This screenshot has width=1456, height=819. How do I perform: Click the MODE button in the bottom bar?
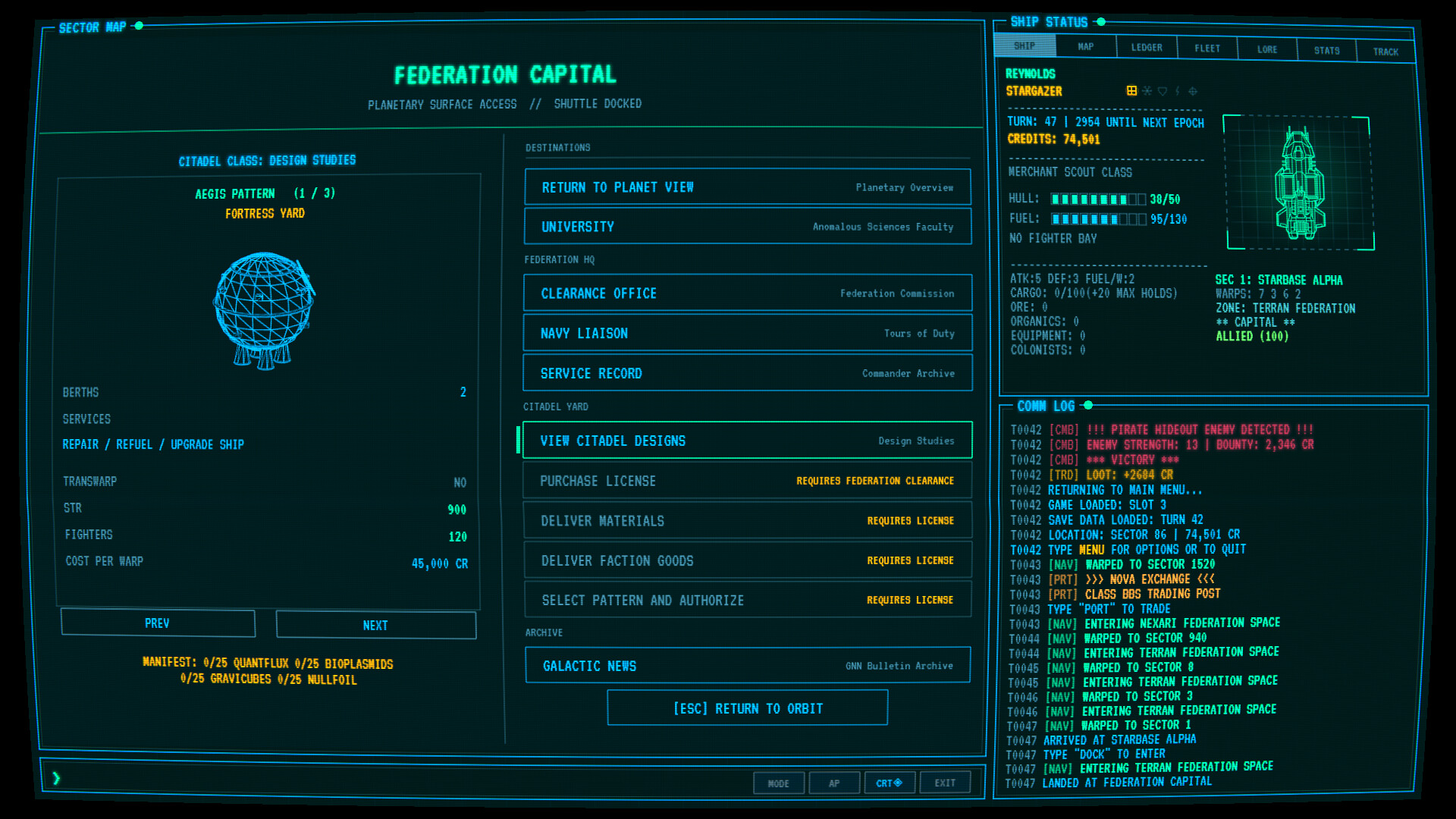click(779, 783)
